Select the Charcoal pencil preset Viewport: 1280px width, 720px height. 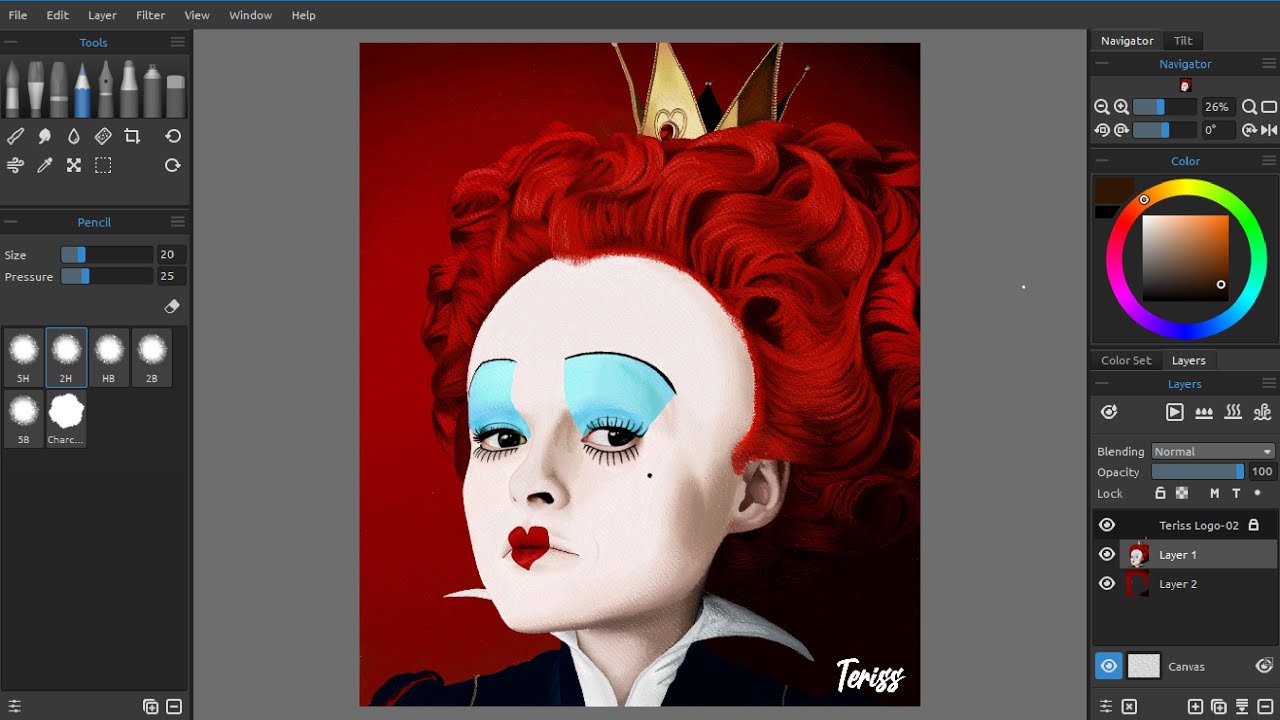point(66,418)
